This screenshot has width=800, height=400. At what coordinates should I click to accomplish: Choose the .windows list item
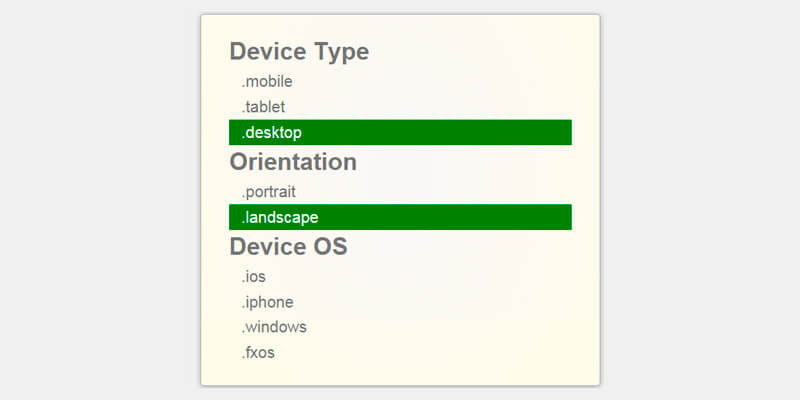pyautogui.click(x=273, y=327)
